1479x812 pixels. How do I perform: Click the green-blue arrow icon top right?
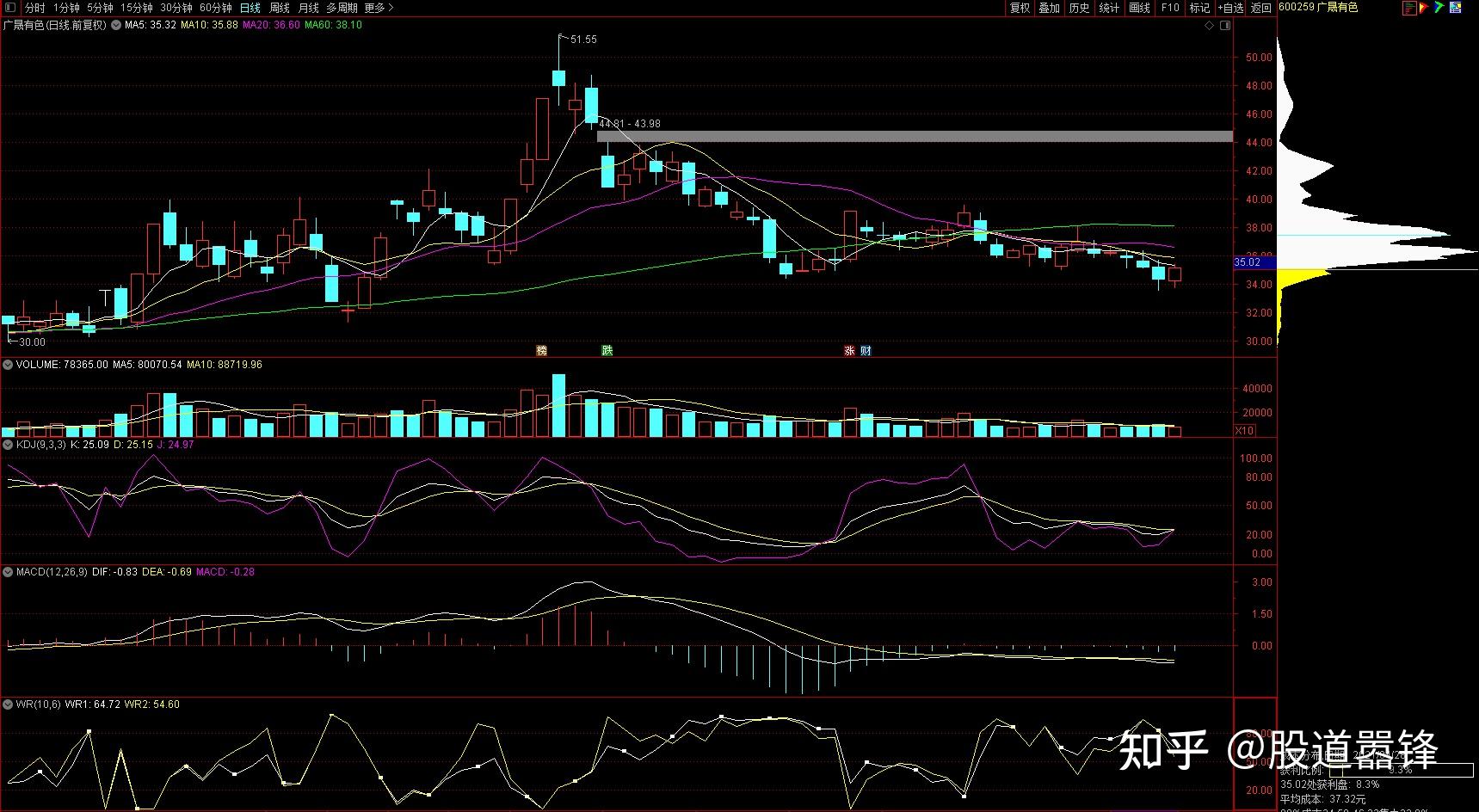point(1439,8)
